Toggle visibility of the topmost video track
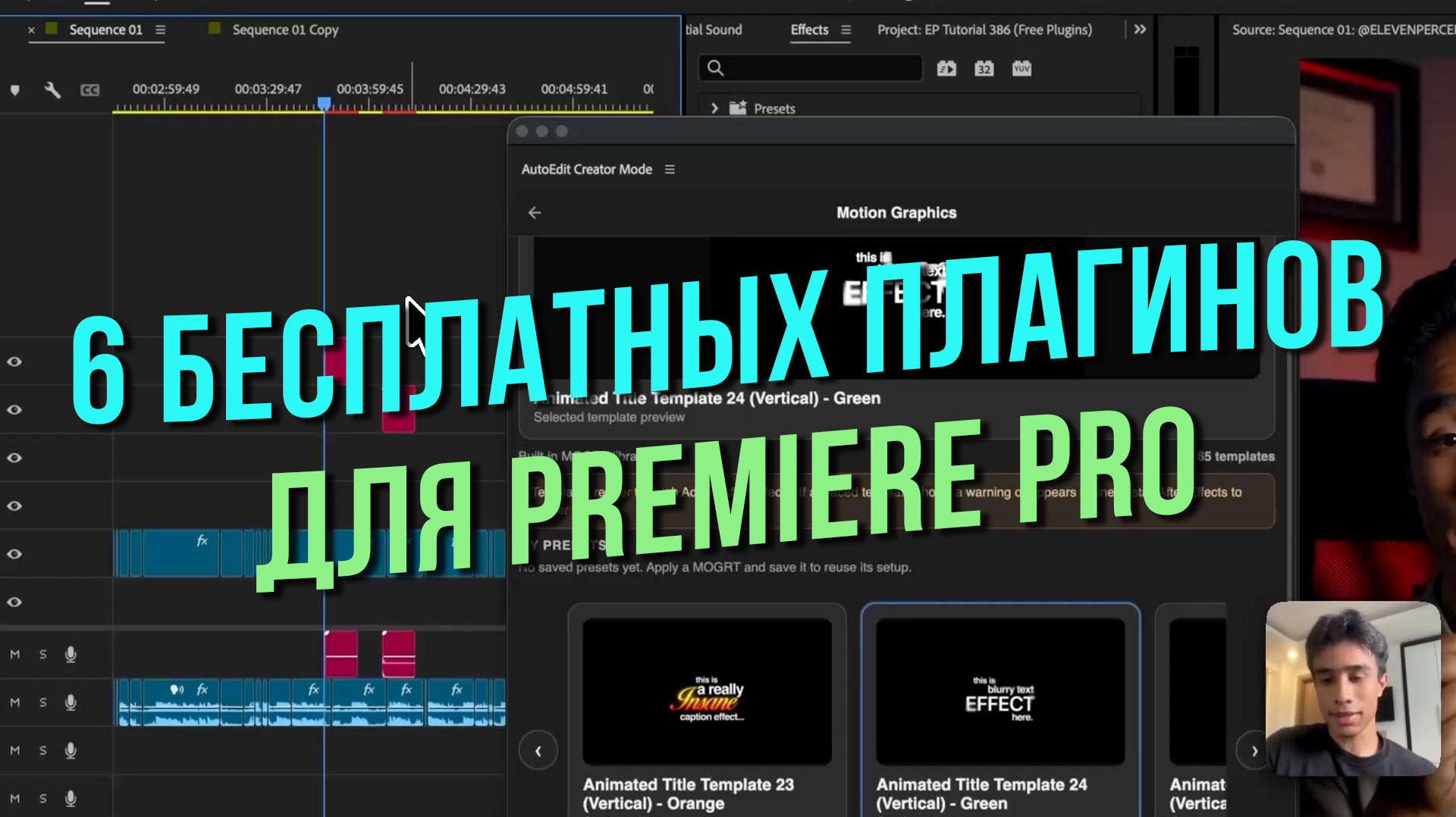1456x817 pixels. tap(14, 362)
